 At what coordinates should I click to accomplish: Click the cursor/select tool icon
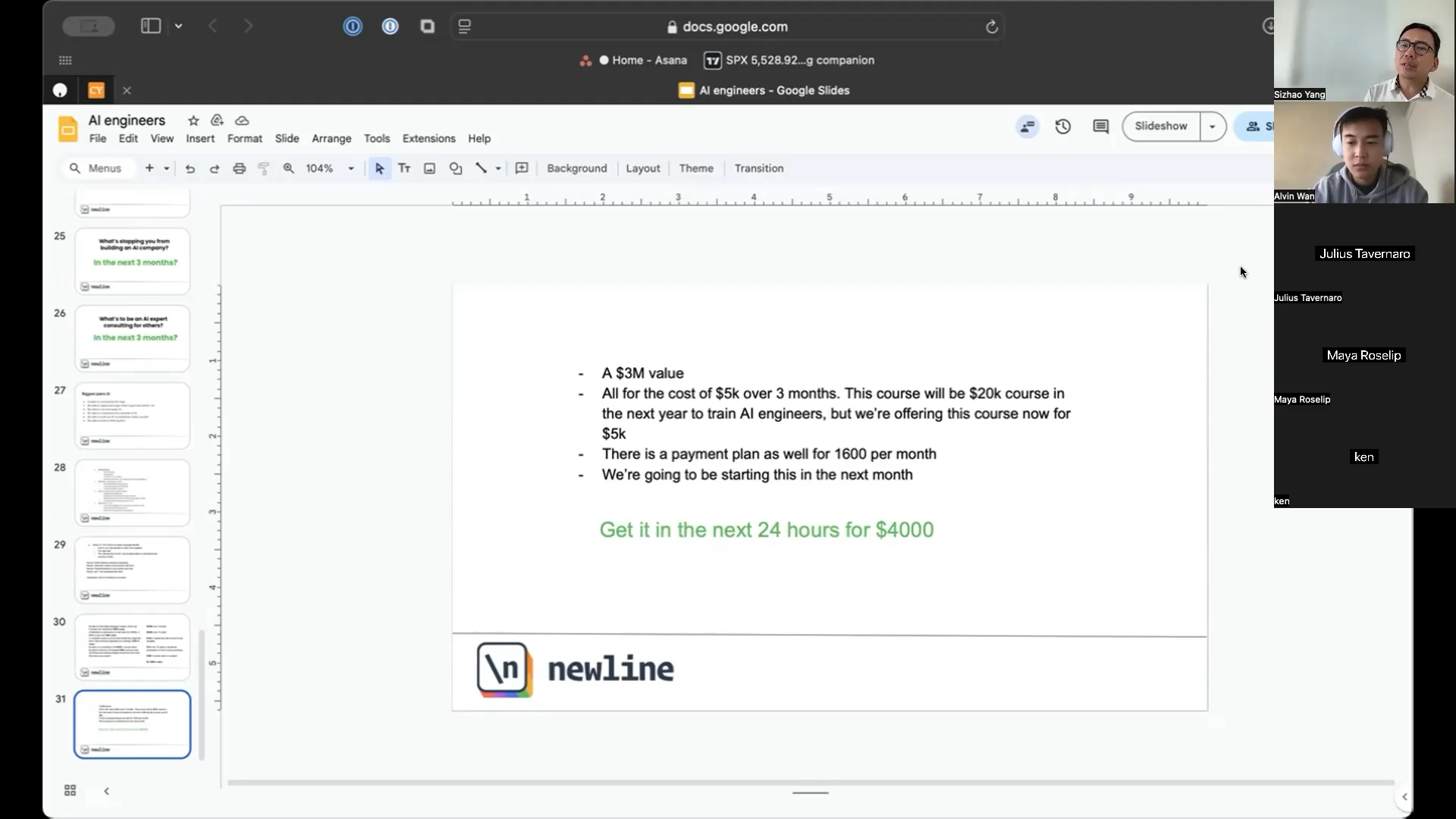pos(379,168)
